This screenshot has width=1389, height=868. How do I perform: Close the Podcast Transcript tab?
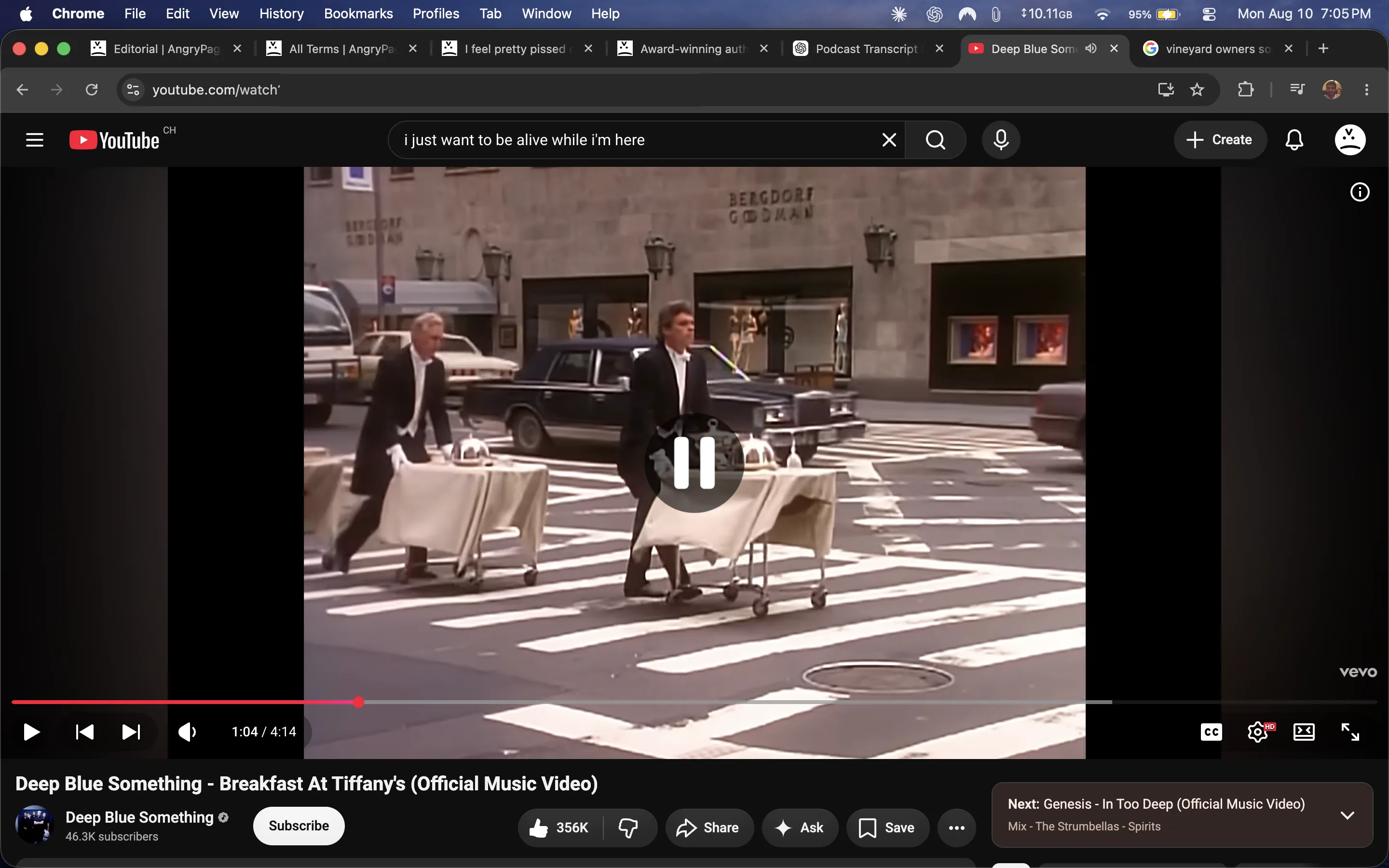click(940, 49)
